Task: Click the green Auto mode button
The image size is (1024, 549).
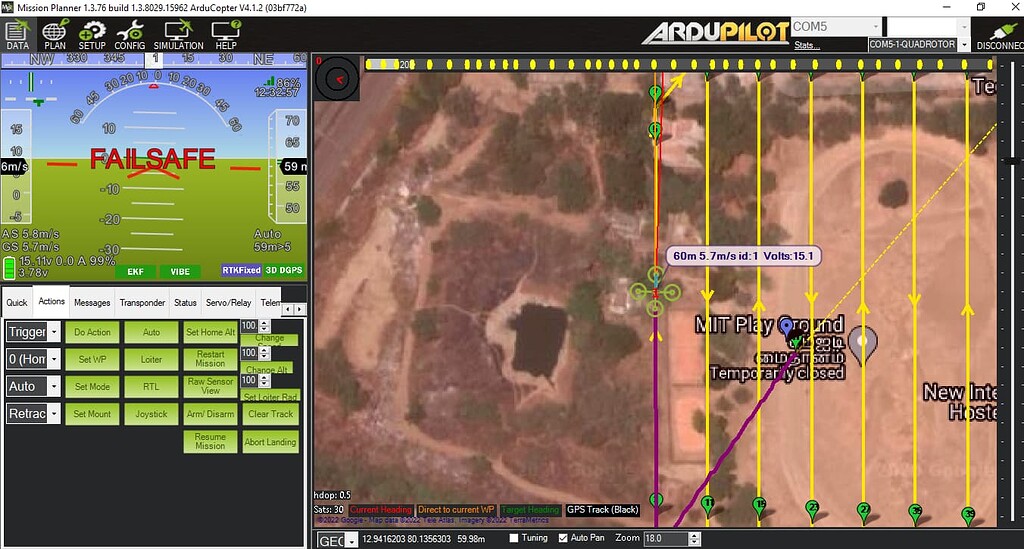Action: (151, 332)
